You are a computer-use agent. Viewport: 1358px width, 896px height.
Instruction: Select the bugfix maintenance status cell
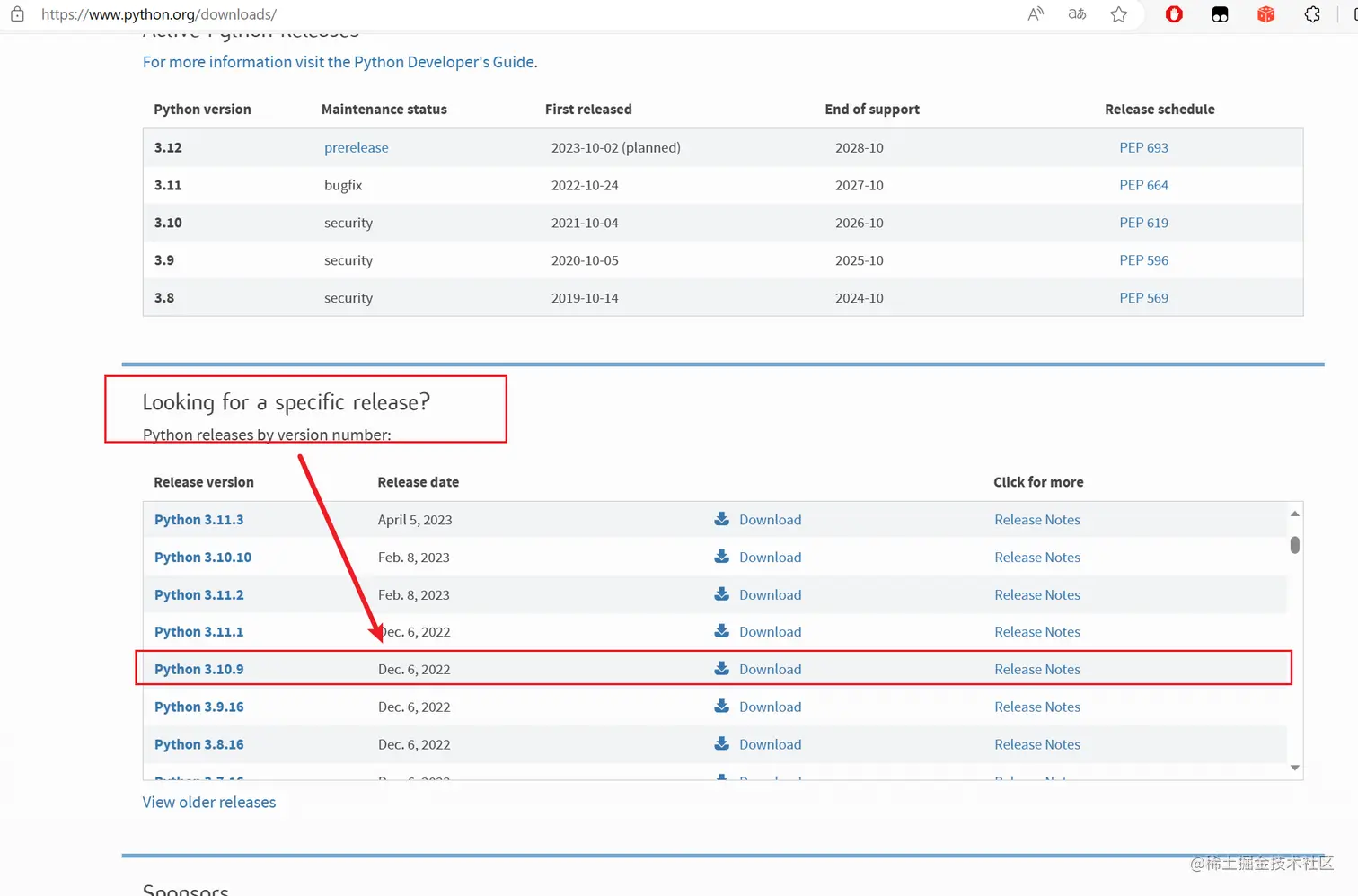(x=343, y=185)
